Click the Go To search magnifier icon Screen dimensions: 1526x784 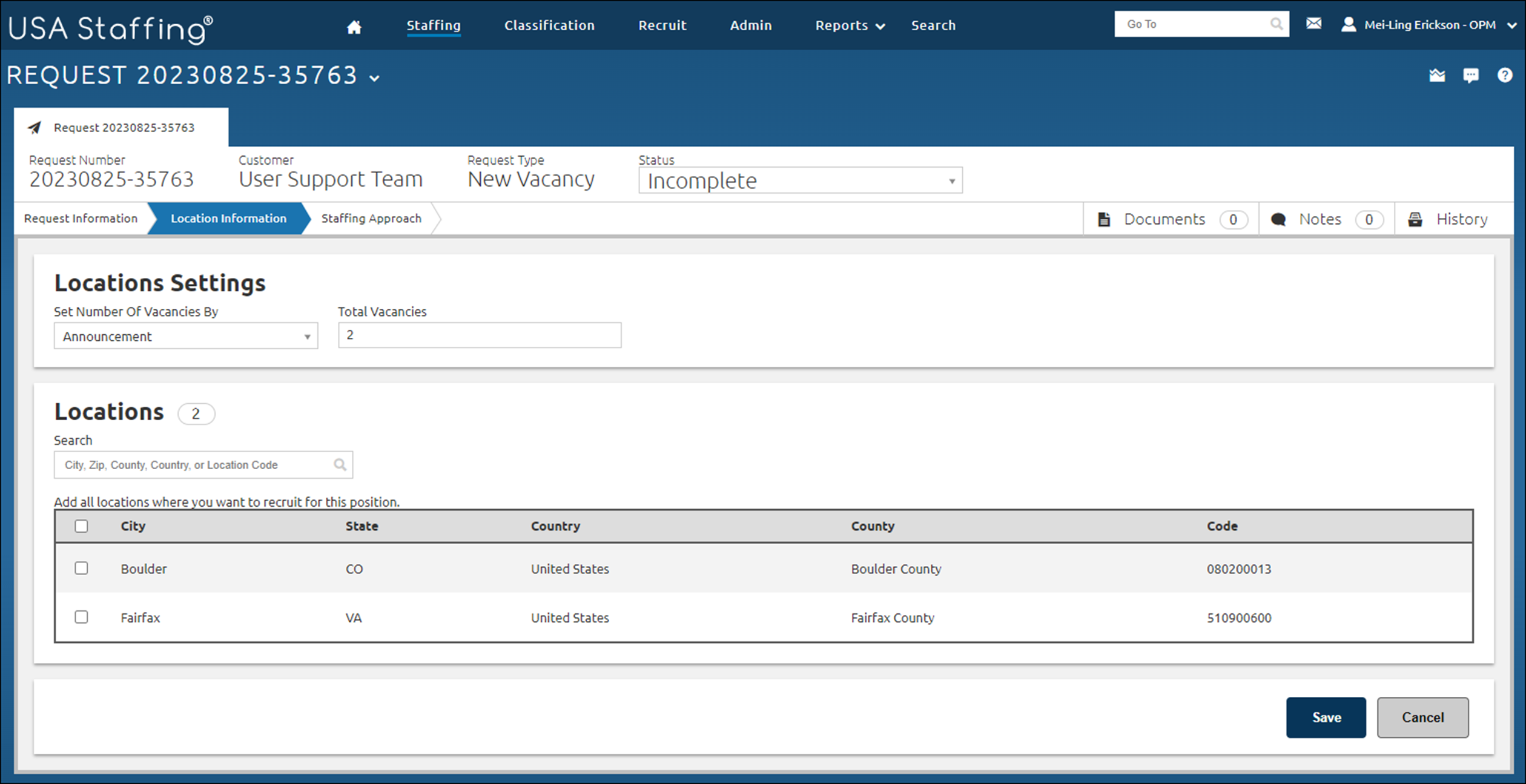(1276, 24)
